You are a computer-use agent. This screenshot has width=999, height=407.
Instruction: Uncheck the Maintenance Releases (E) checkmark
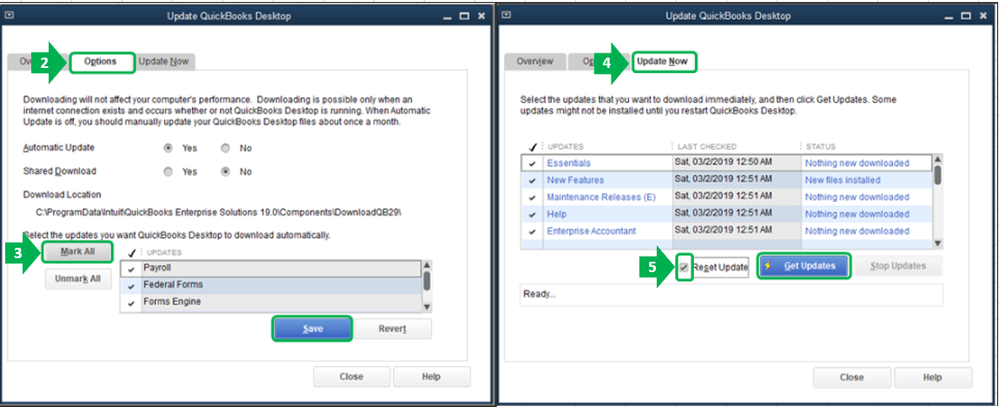click(x=532, y=197)
